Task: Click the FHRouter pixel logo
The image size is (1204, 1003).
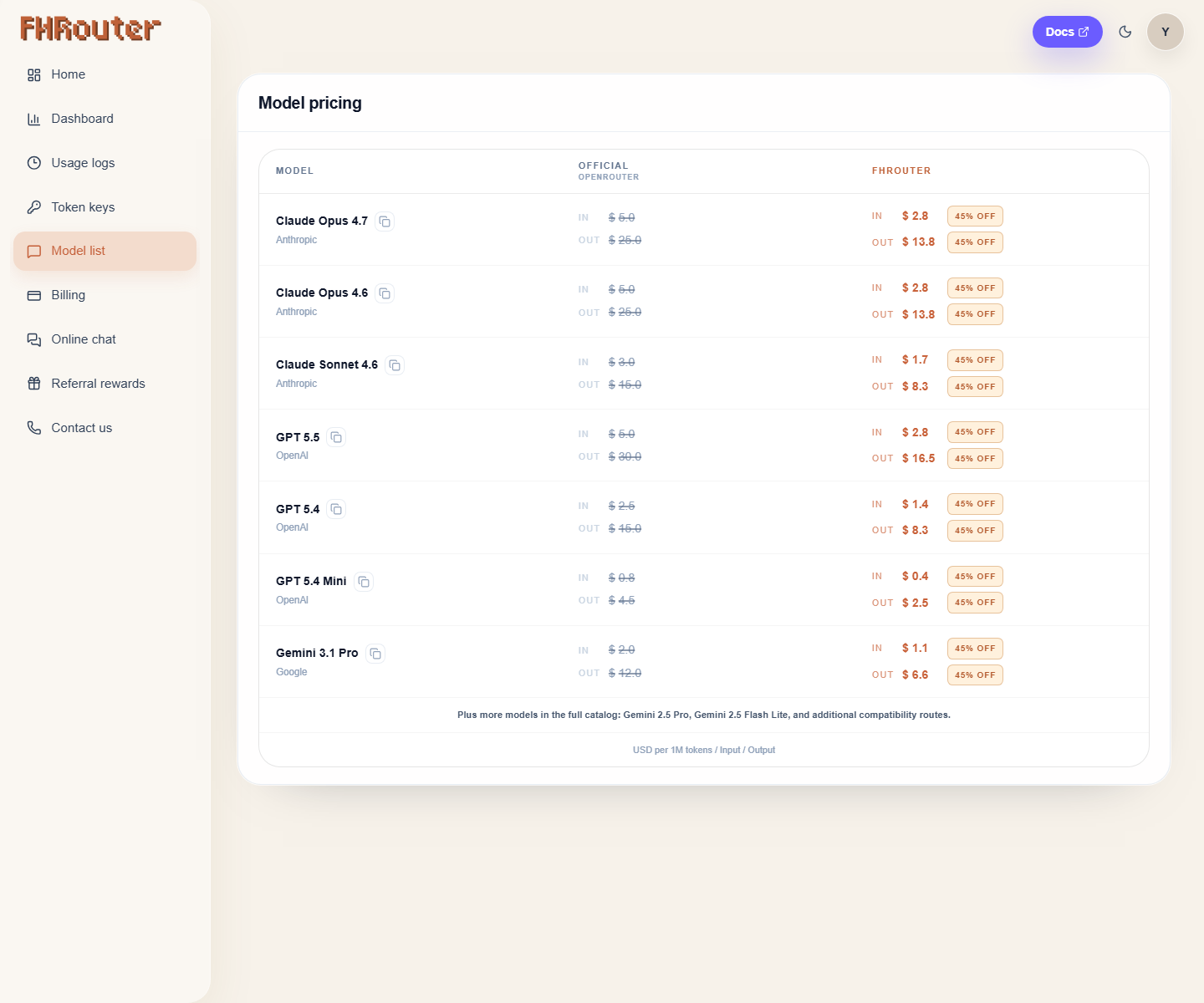Action: click(90, 29)
